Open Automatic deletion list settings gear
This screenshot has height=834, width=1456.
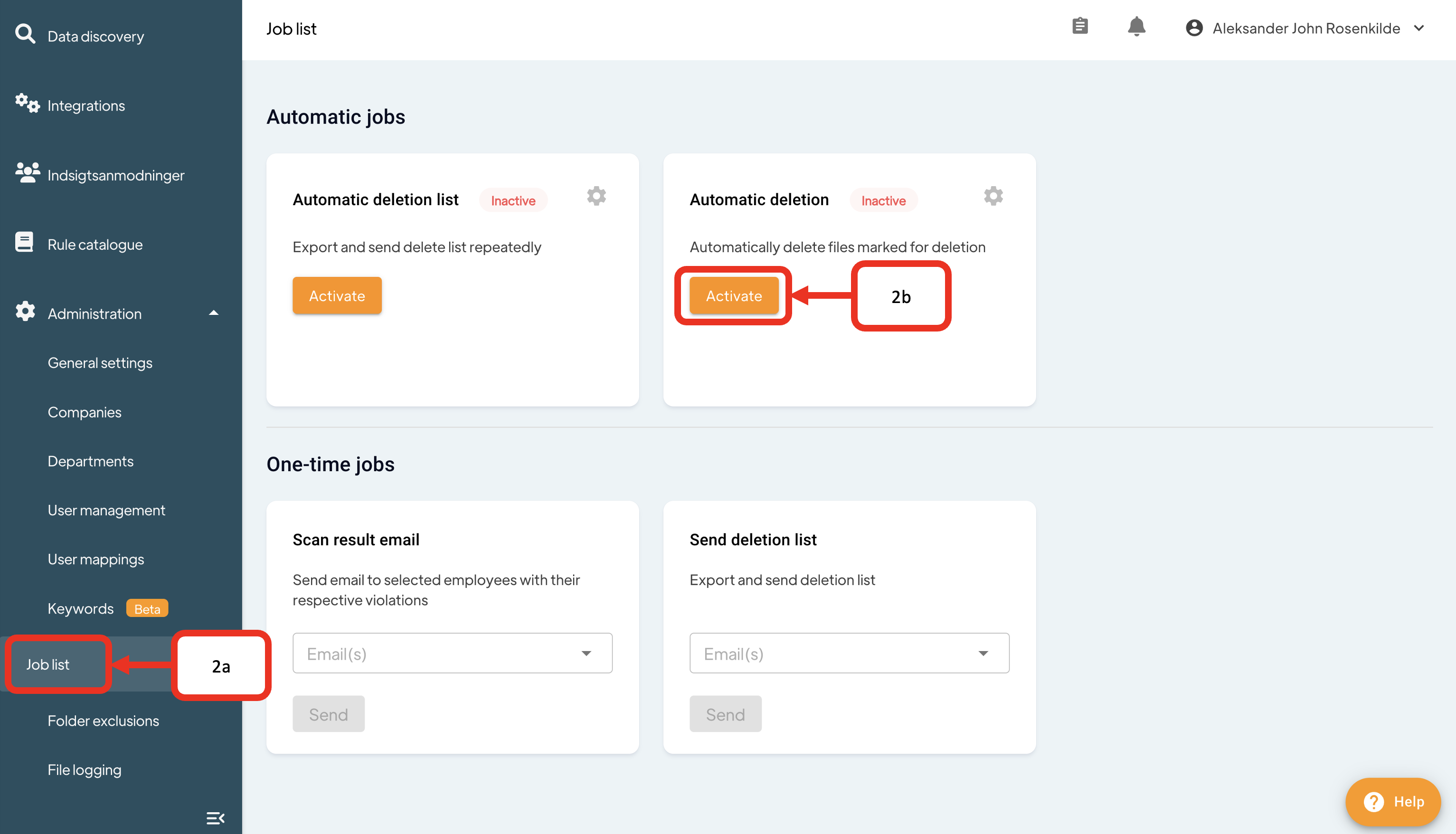[x=596, y=197]
